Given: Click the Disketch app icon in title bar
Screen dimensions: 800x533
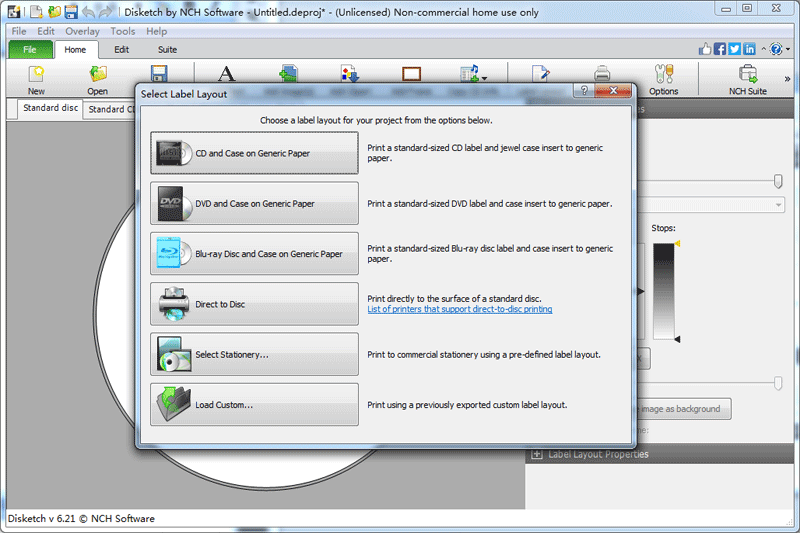Looking at the screenshot, I should (14, 12).
